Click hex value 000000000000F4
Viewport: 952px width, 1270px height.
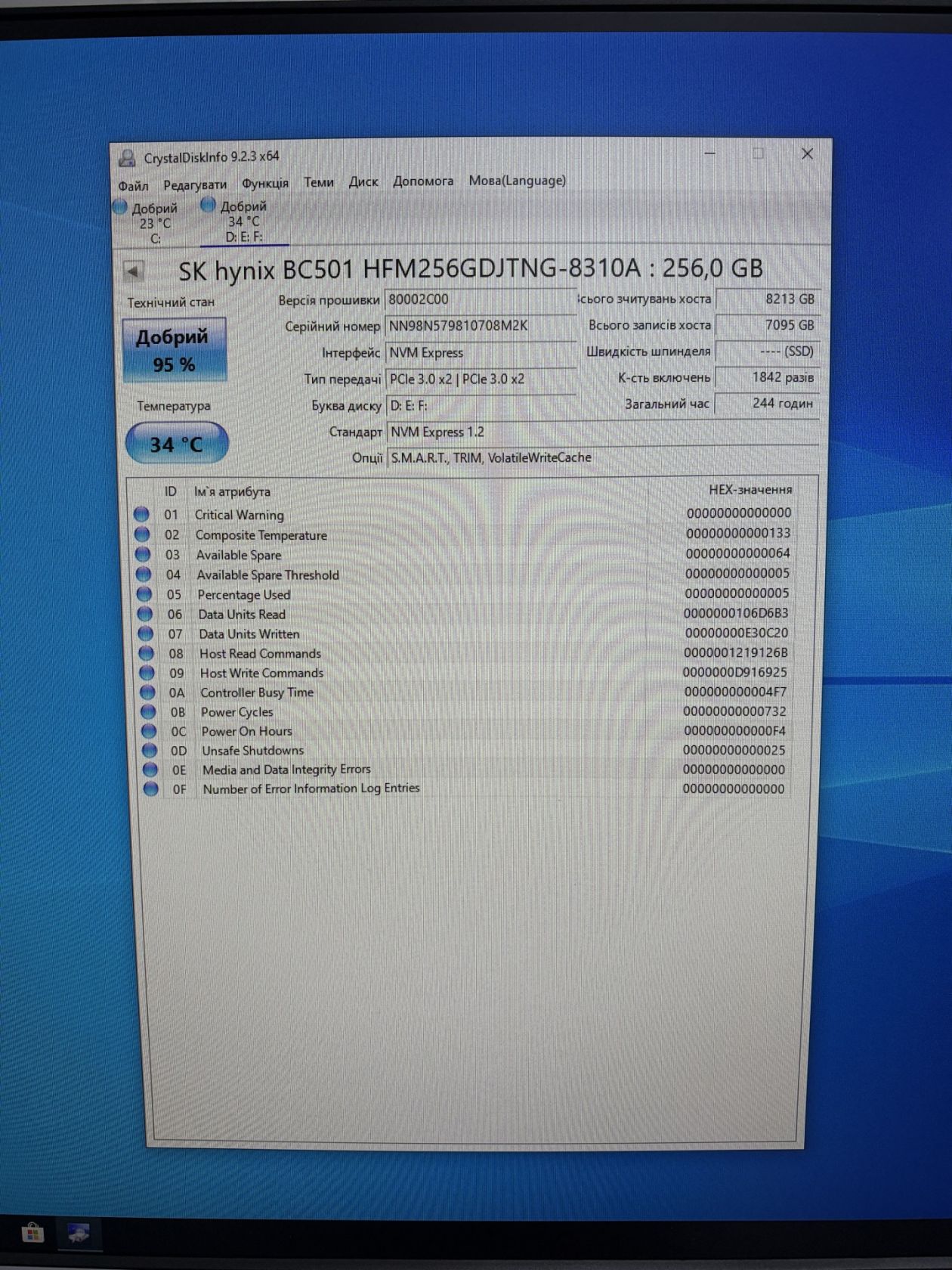click(x=735, y=731)
